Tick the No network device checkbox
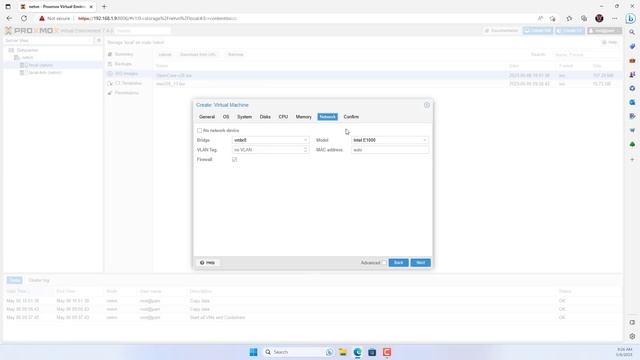640x360 pixels. pos(199,131)
